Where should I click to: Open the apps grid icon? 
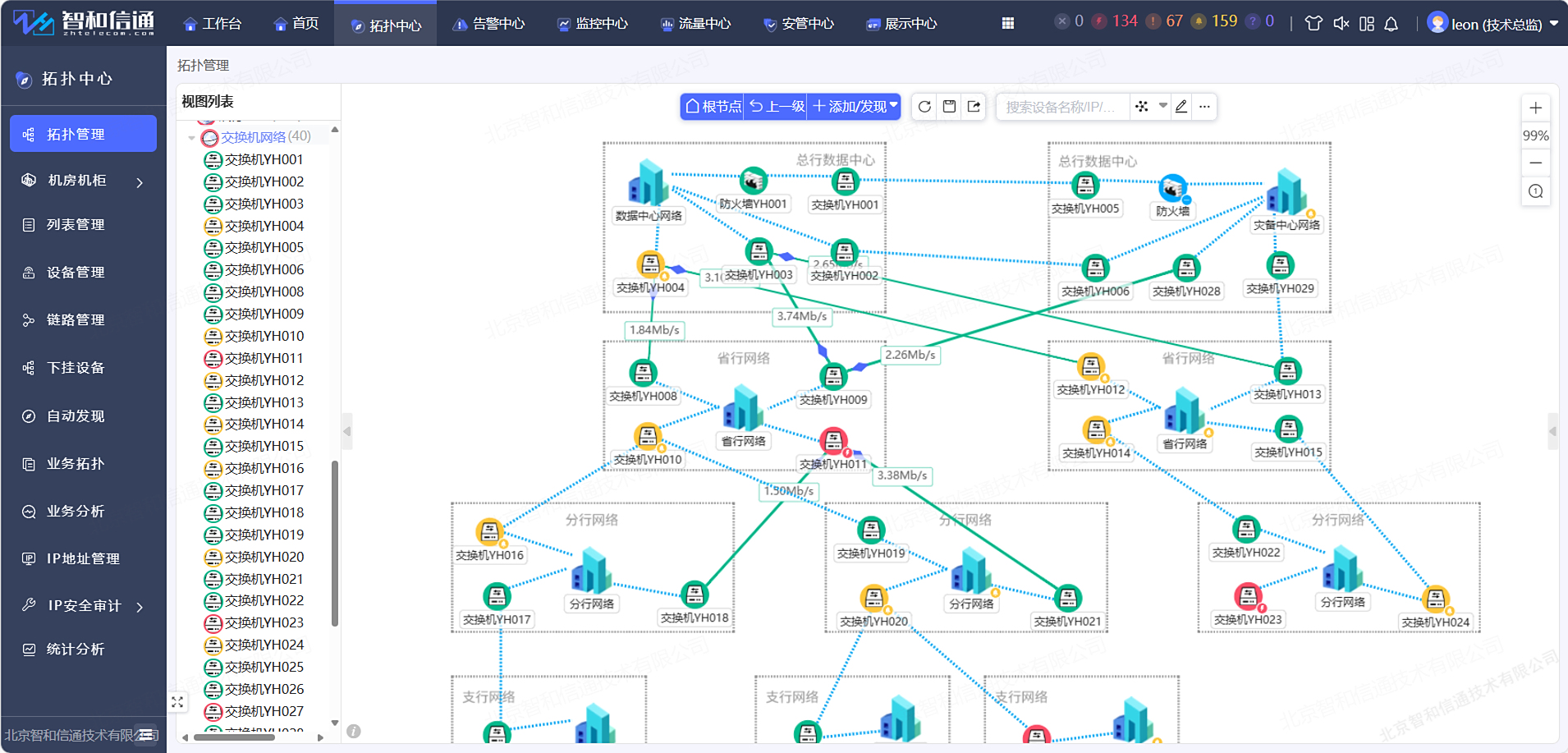click(x=1008, y=24)
